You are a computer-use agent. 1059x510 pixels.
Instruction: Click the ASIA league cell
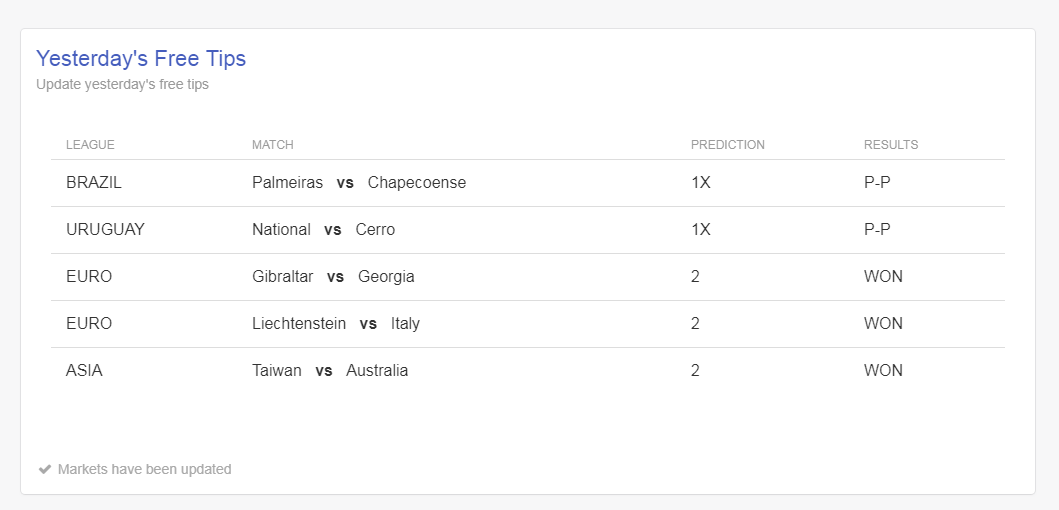[x=84, y=371]
